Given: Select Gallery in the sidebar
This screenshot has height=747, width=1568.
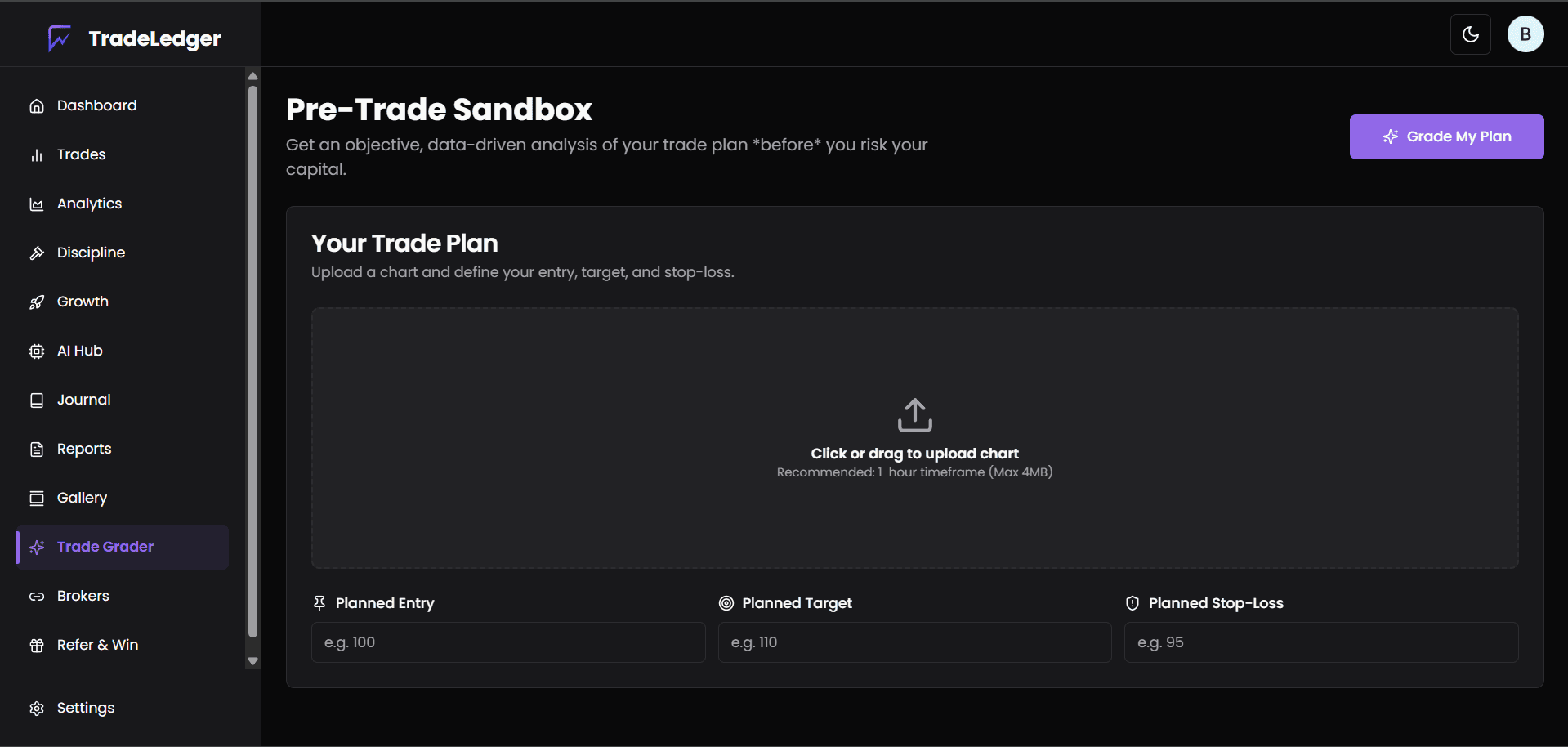Looking at the screenshot, I should 82,498.
